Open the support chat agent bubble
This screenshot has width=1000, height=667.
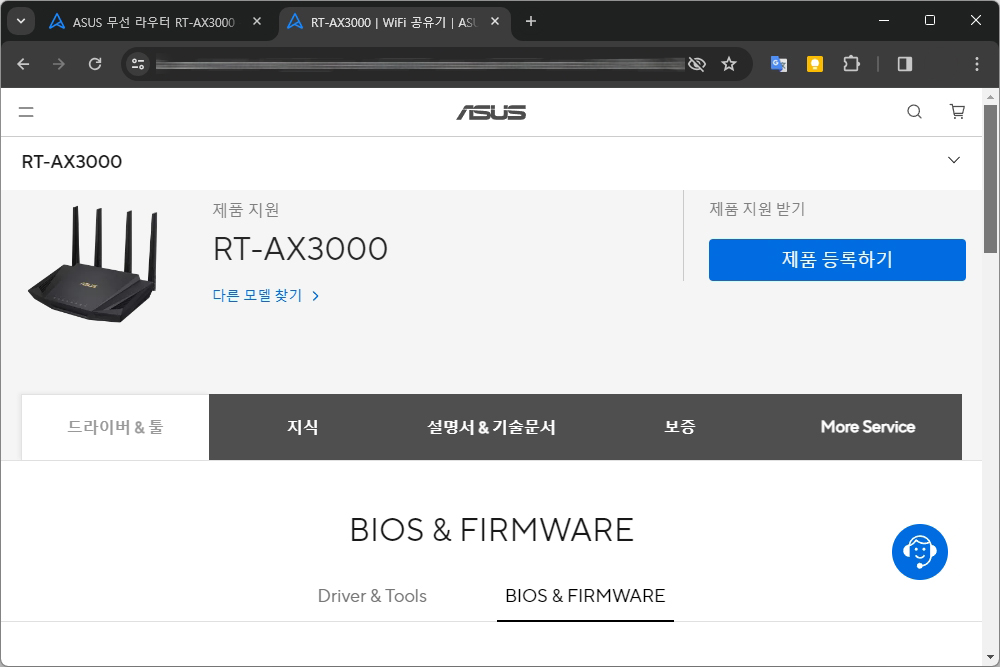pos(920,552)
